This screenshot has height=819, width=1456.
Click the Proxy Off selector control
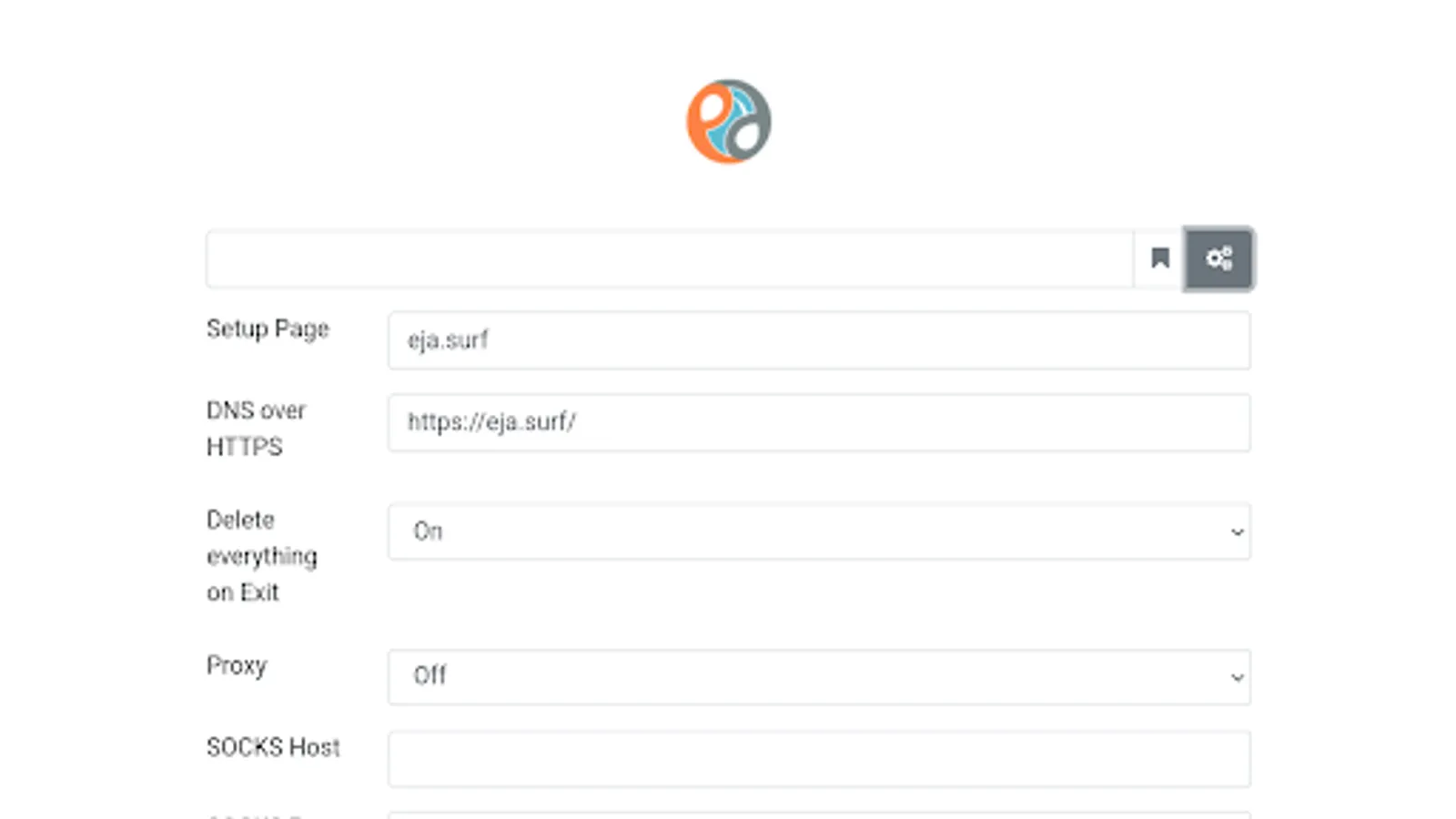click(819, 677)
